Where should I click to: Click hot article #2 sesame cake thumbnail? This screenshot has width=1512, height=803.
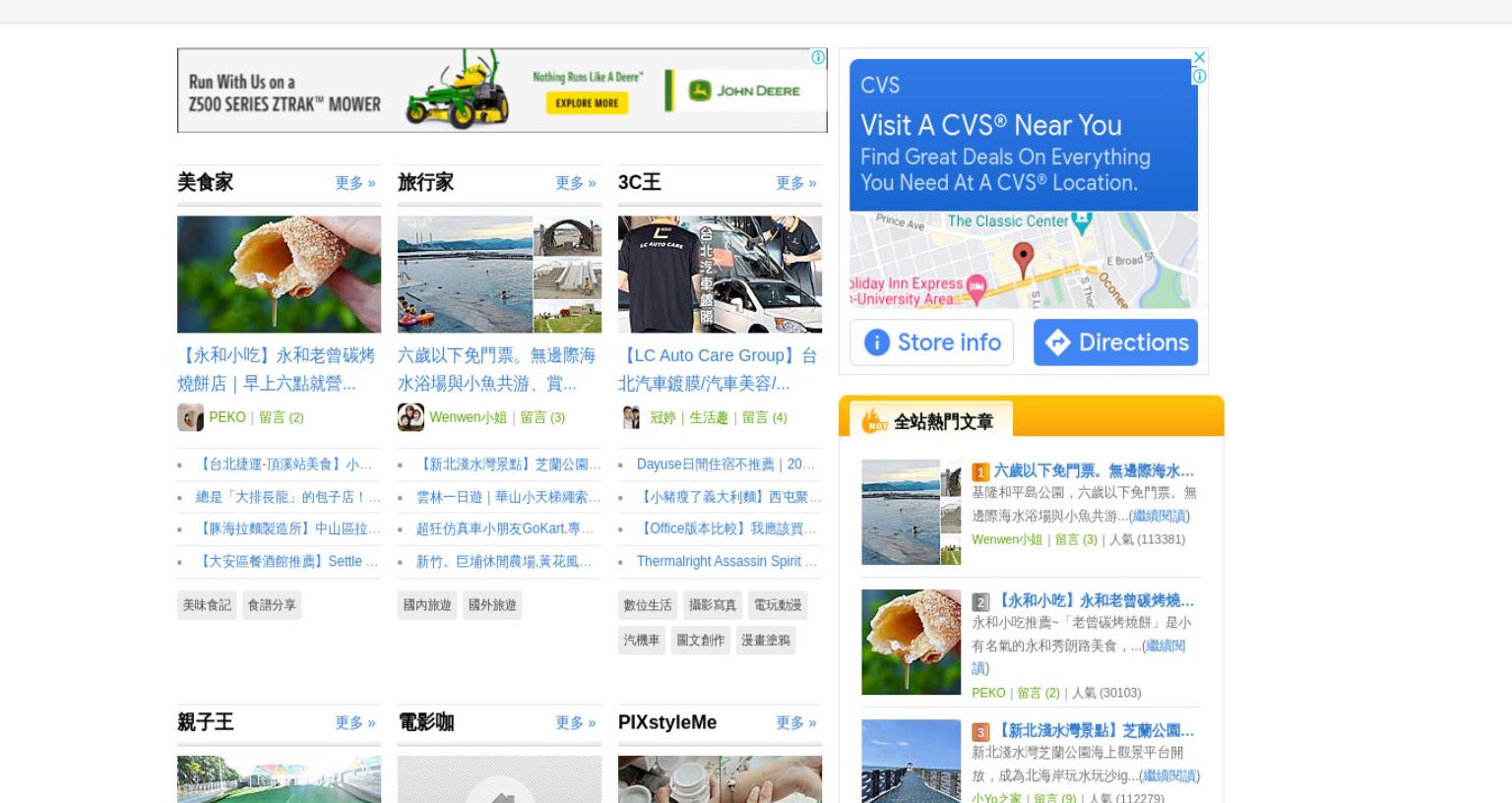912,643
